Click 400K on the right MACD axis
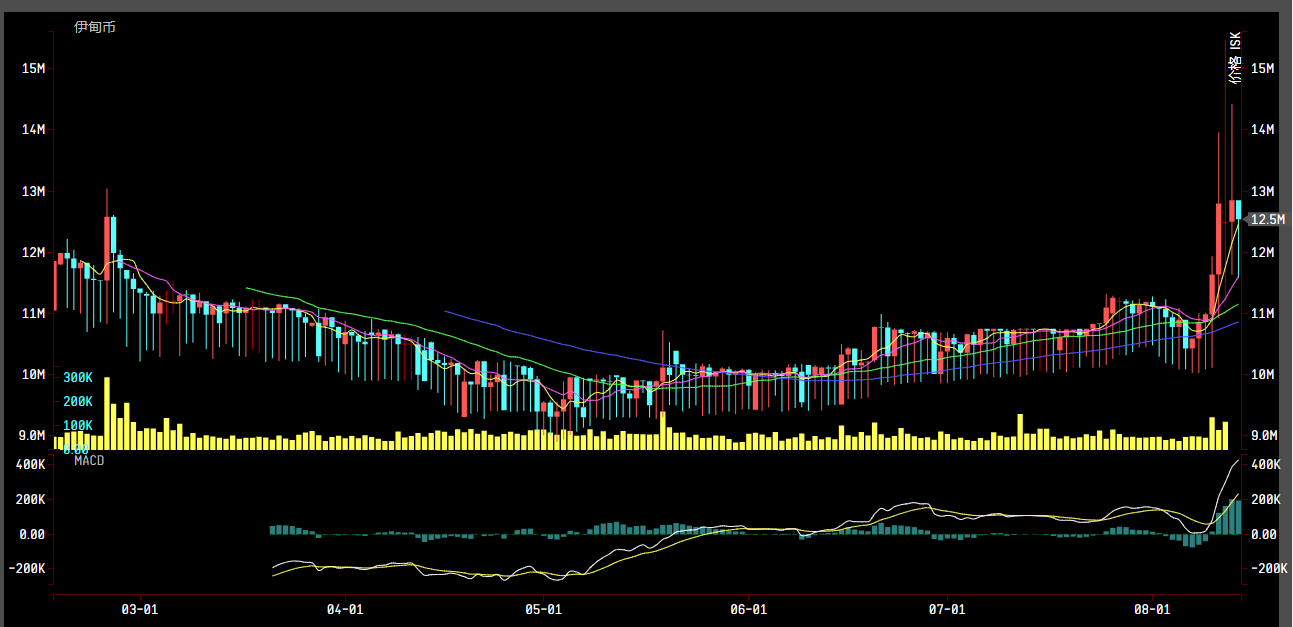The height and width of the screenshot is (627, 1293). [1266, 465]
